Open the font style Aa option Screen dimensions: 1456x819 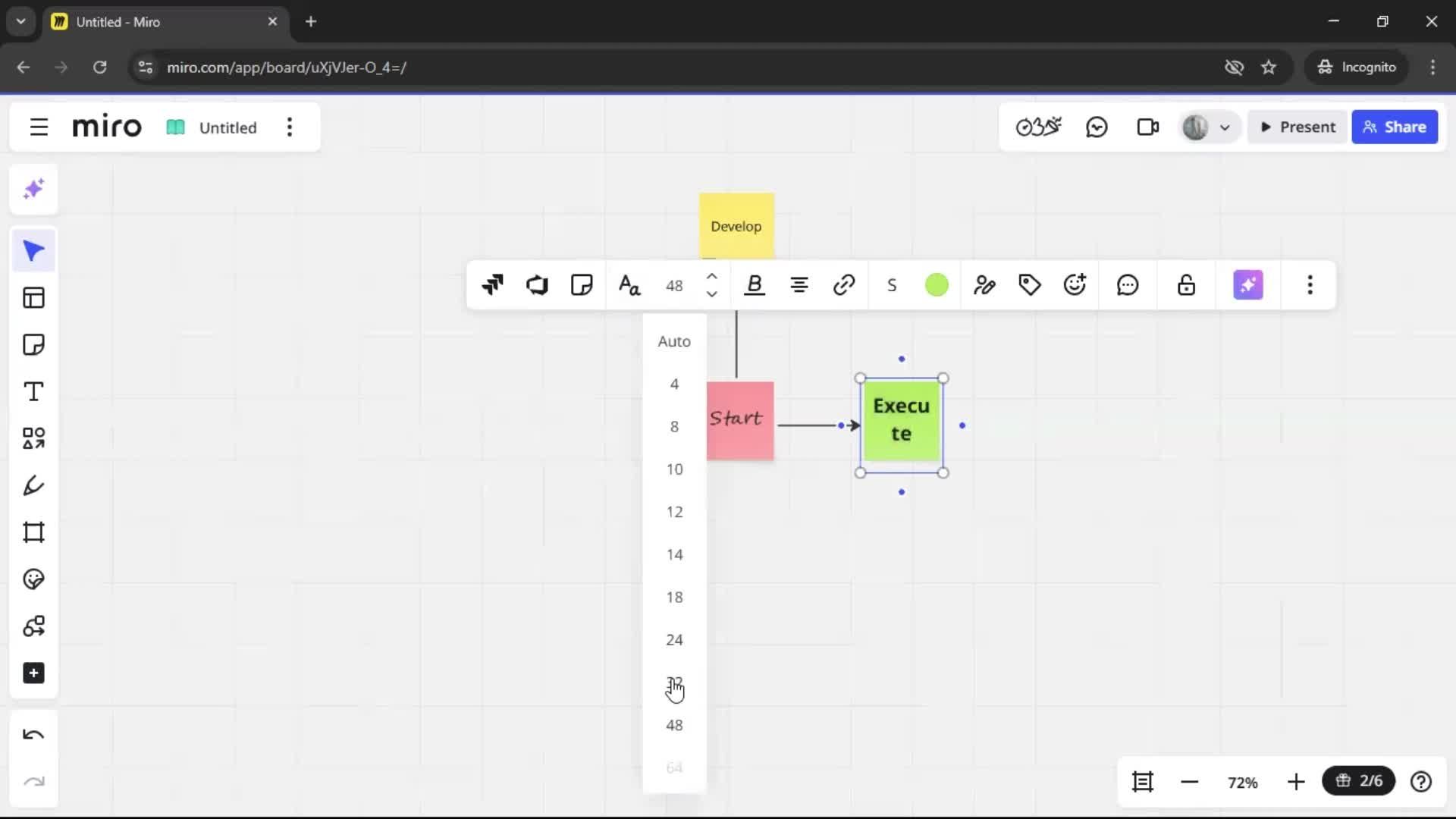click(x=629, y=285)
